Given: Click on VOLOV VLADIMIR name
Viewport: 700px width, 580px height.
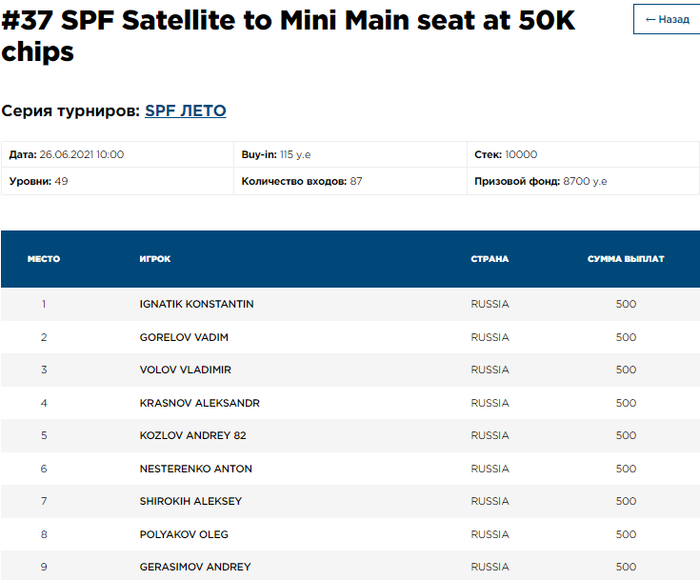Looking at the screenshot, I should [185, 370].
